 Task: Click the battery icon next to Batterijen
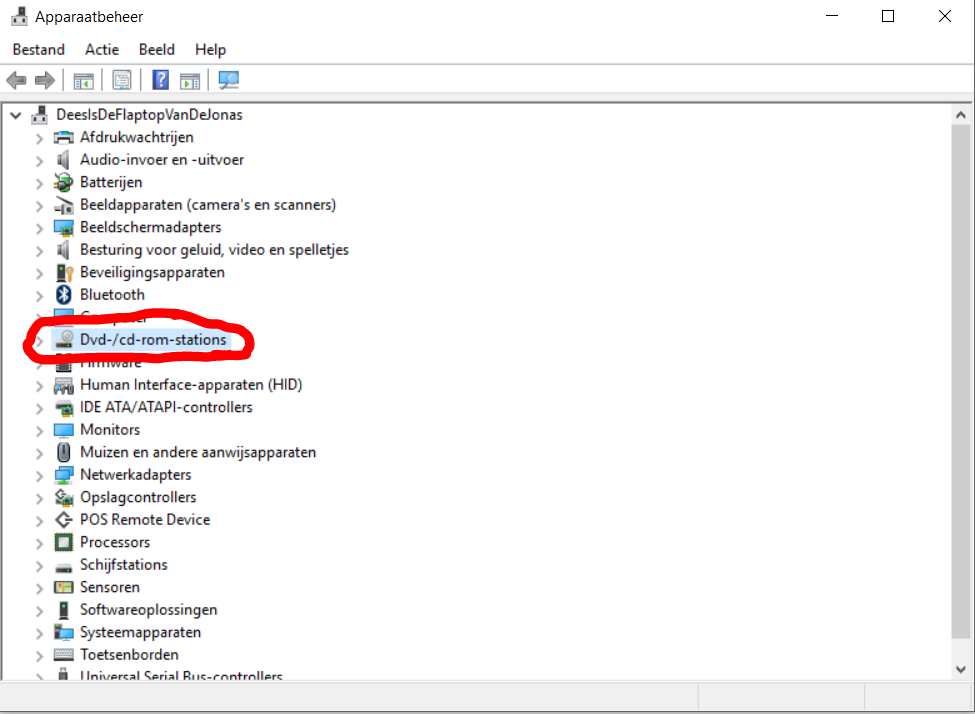point(65,182)
